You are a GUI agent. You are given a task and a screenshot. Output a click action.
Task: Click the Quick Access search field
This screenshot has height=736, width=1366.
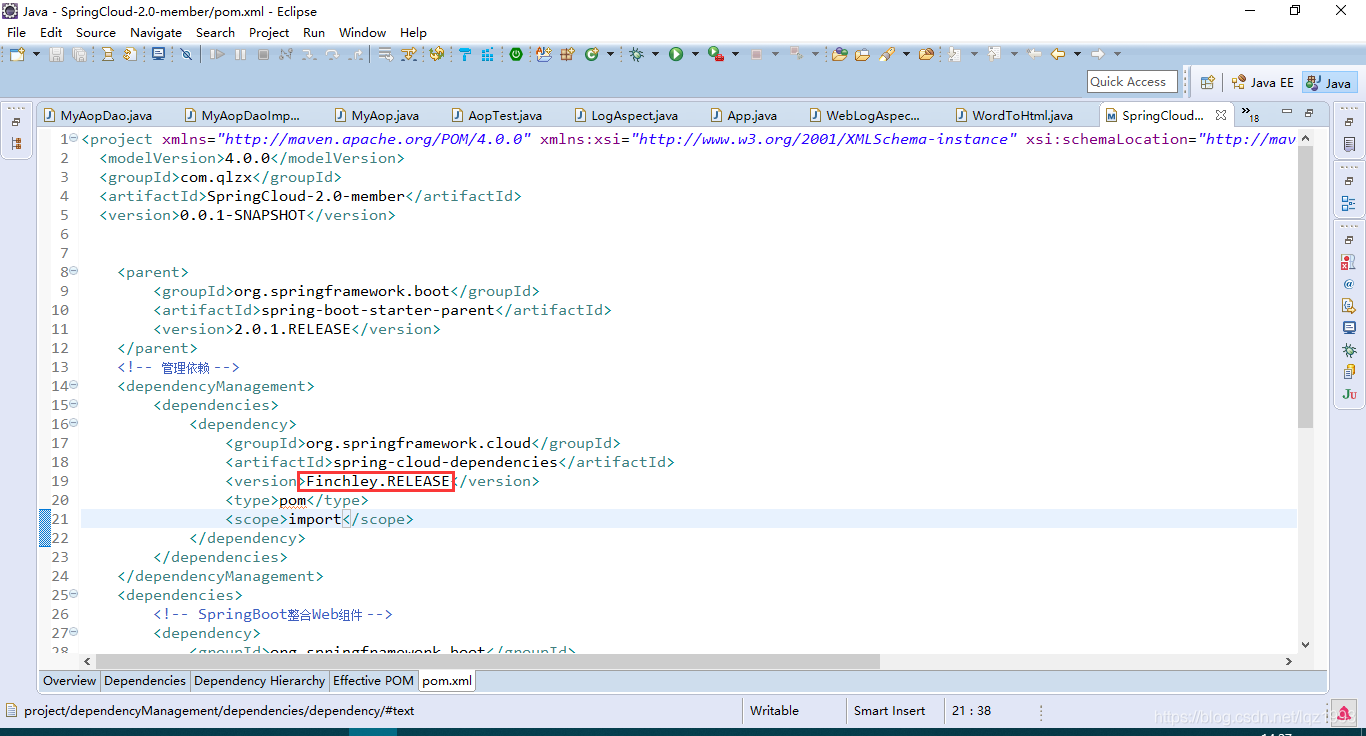1131,82
